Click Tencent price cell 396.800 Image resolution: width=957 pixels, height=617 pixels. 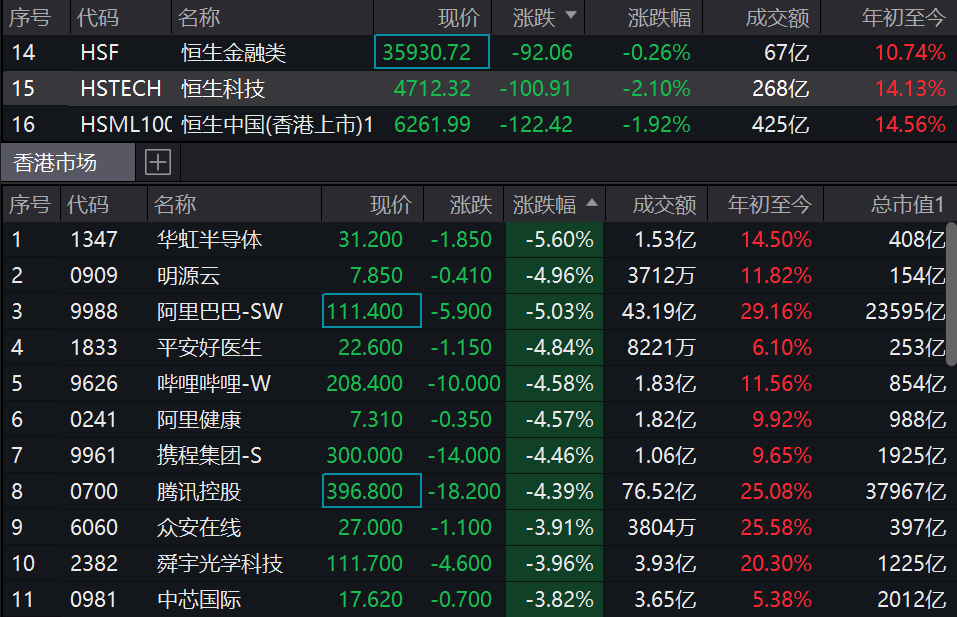click(x=372, y=491)
